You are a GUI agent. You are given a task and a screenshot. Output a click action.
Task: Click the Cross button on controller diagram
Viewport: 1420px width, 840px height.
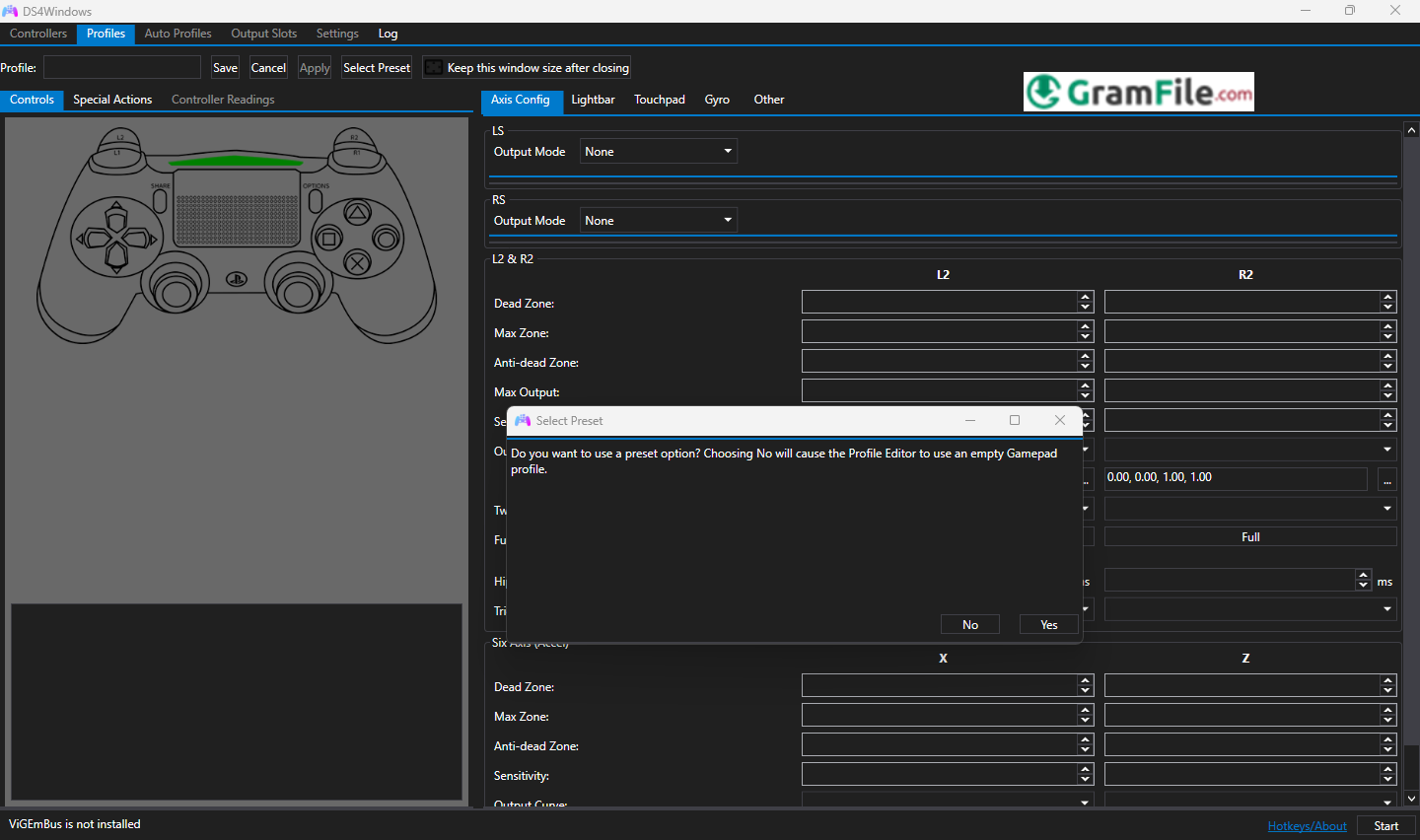[x=357, y=263]
